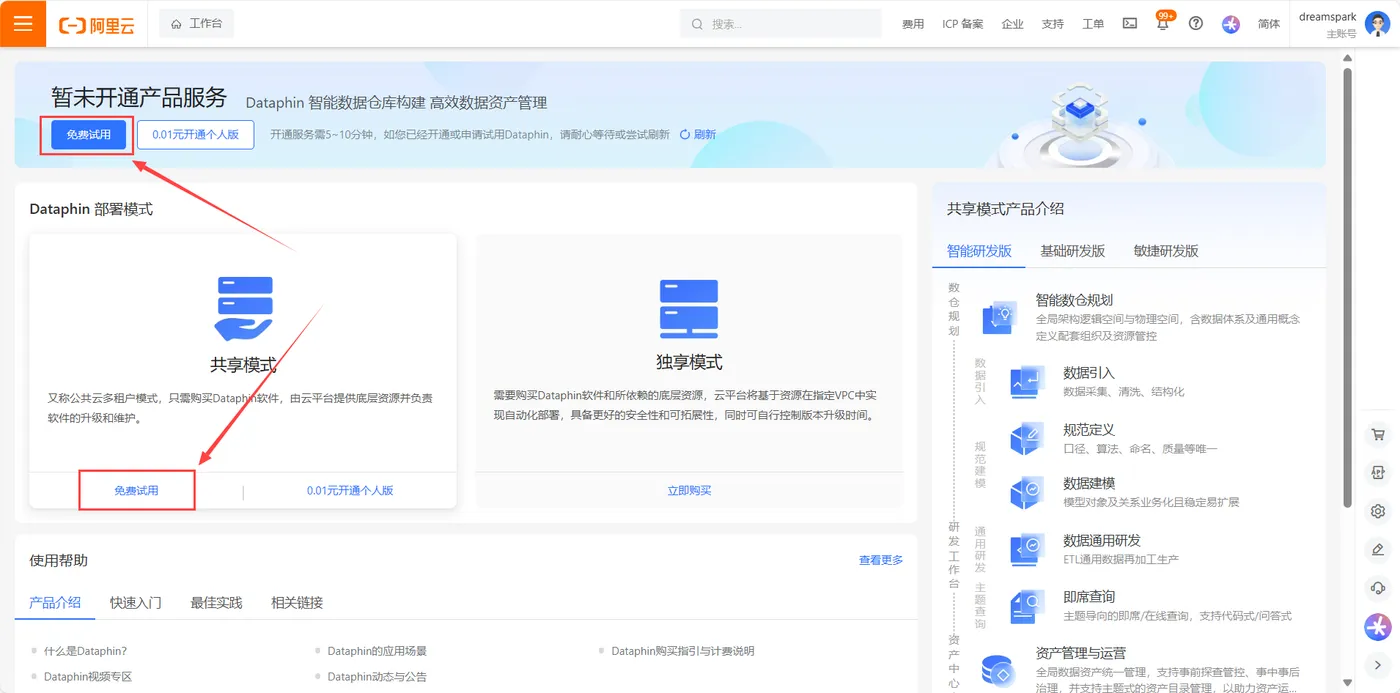Switch to the 相关链接 tab
Screen dimensions: 1400x693
tap(297, 603)
